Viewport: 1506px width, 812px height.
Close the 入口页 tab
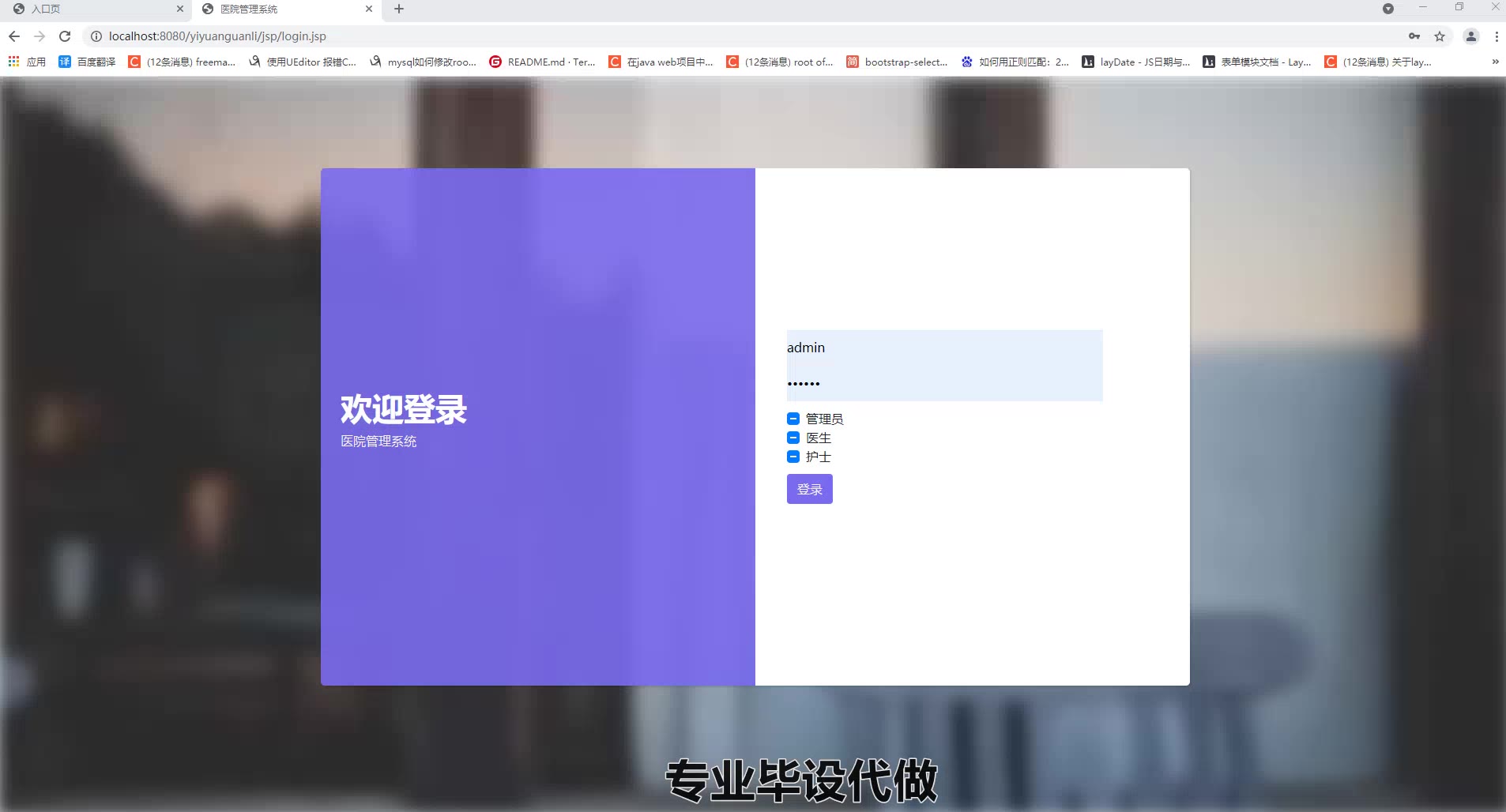180,9
